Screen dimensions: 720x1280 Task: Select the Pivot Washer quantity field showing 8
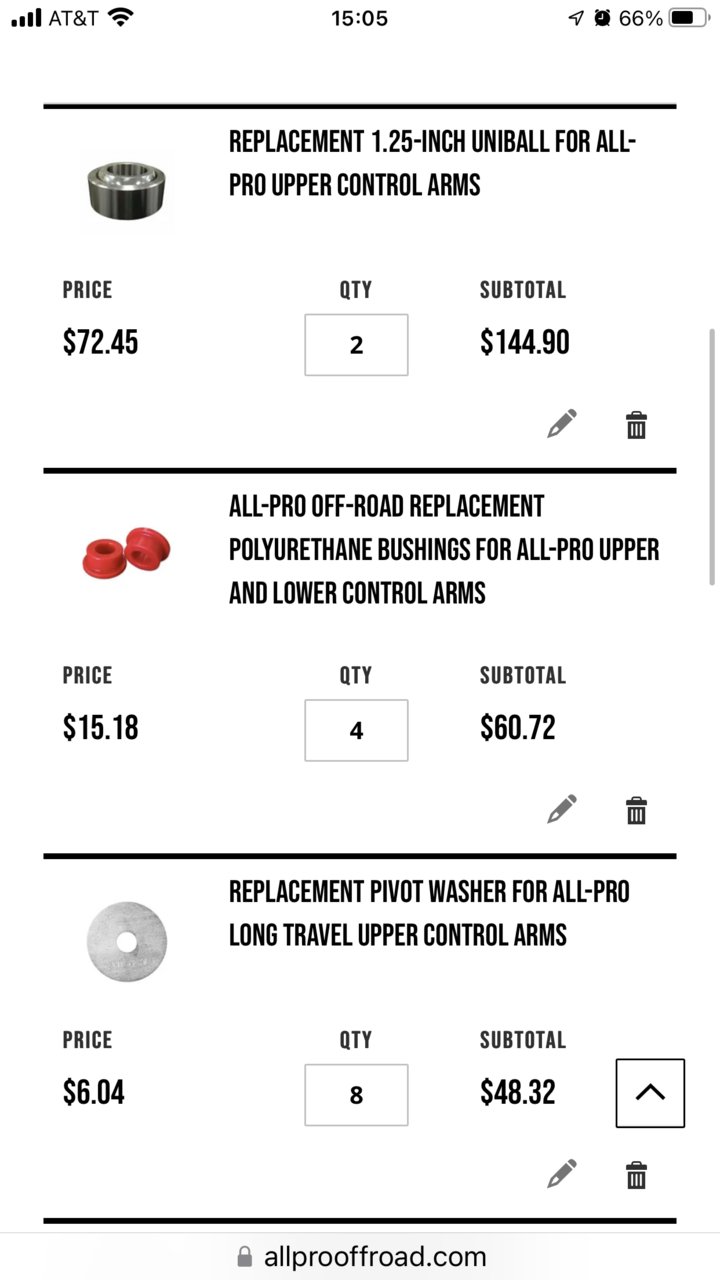click(356, 1095)
